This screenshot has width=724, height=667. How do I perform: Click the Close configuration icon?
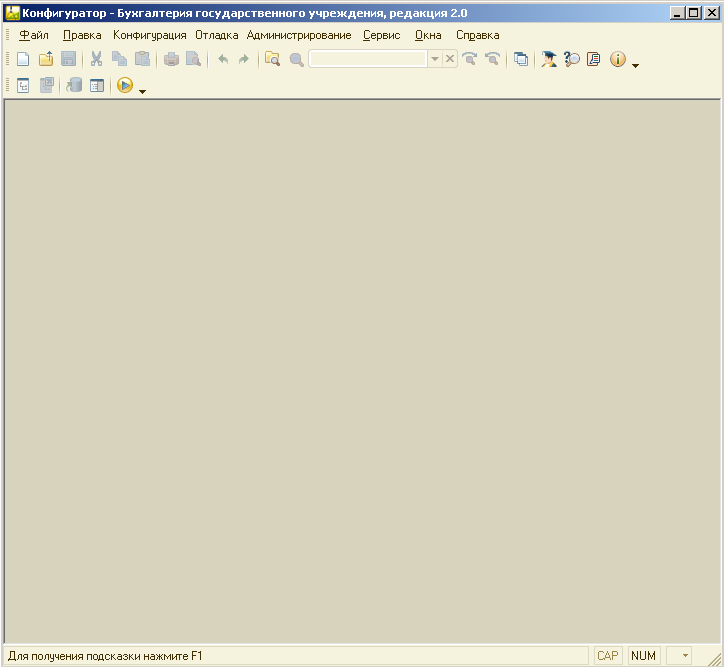[46, 85]
